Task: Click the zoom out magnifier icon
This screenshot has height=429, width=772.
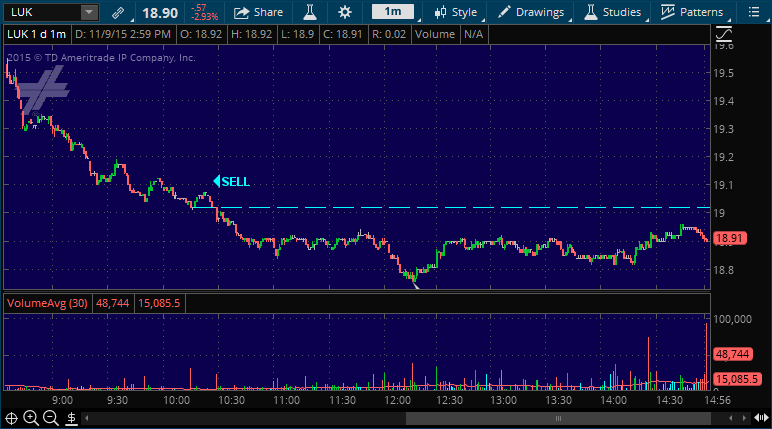Action: pyautogui.click(x=51, y=418)
